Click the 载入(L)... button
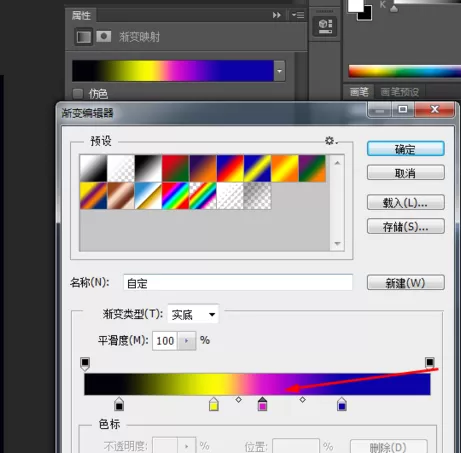Screen dimensions: 461x453 click(406, 202)
